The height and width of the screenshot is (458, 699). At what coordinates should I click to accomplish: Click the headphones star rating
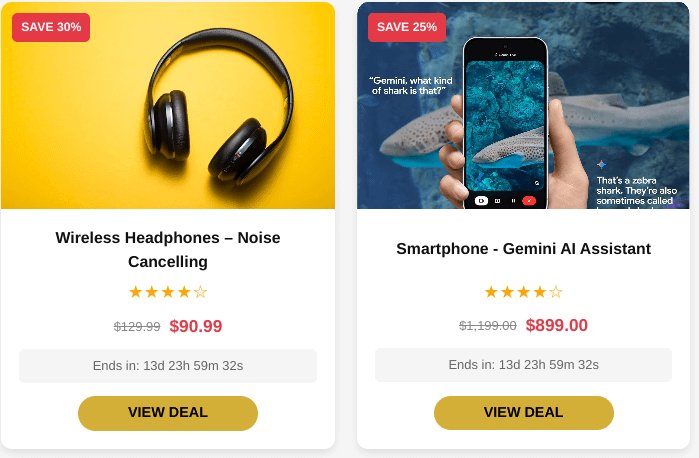click(168, 292)
